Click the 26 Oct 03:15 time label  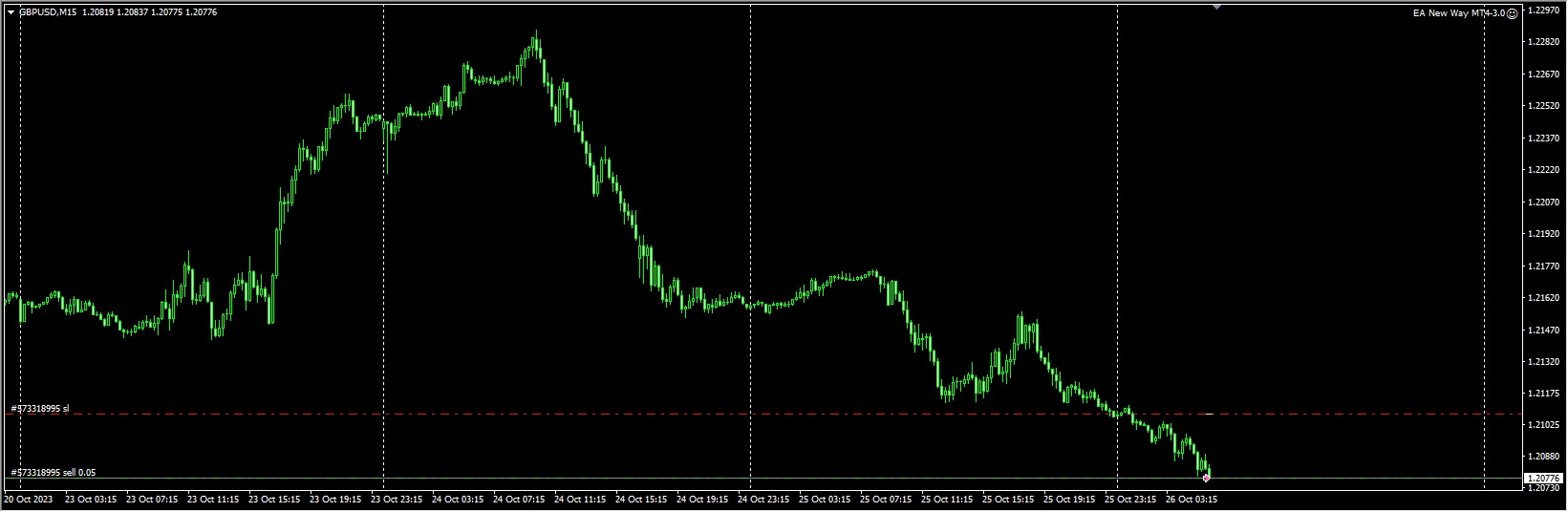tap(1192, 499)
